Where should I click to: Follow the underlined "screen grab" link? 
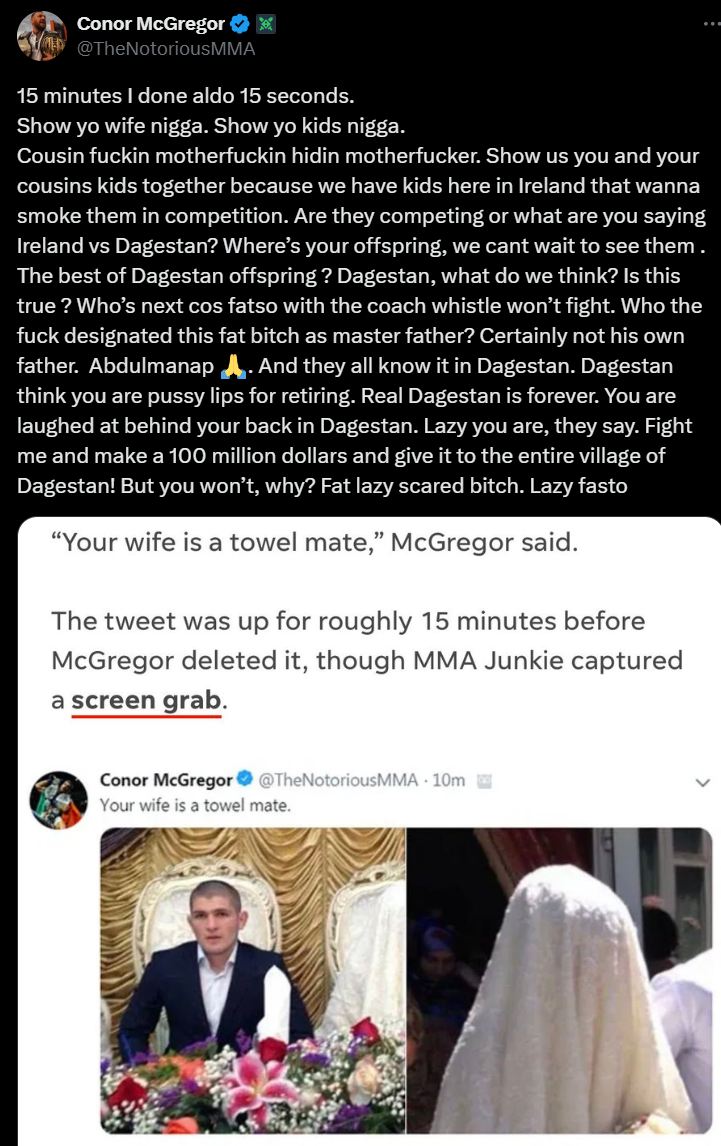146,700
